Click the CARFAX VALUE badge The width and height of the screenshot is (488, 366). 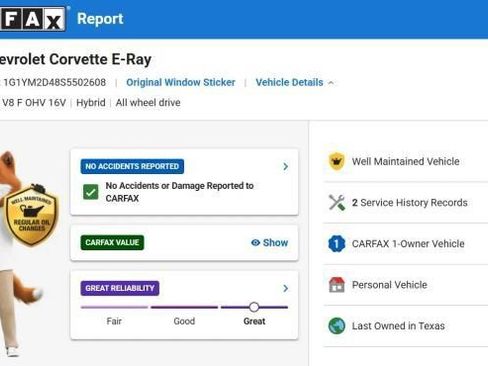(112, 242)
